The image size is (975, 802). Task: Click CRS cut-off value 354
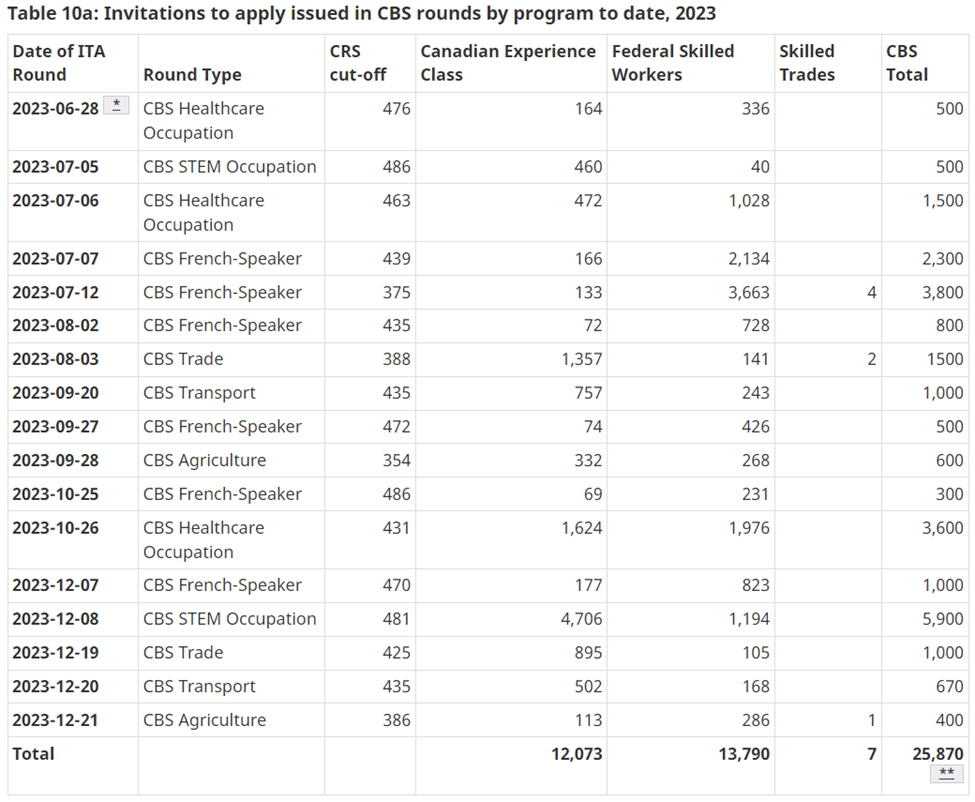[x=396, y=460]
